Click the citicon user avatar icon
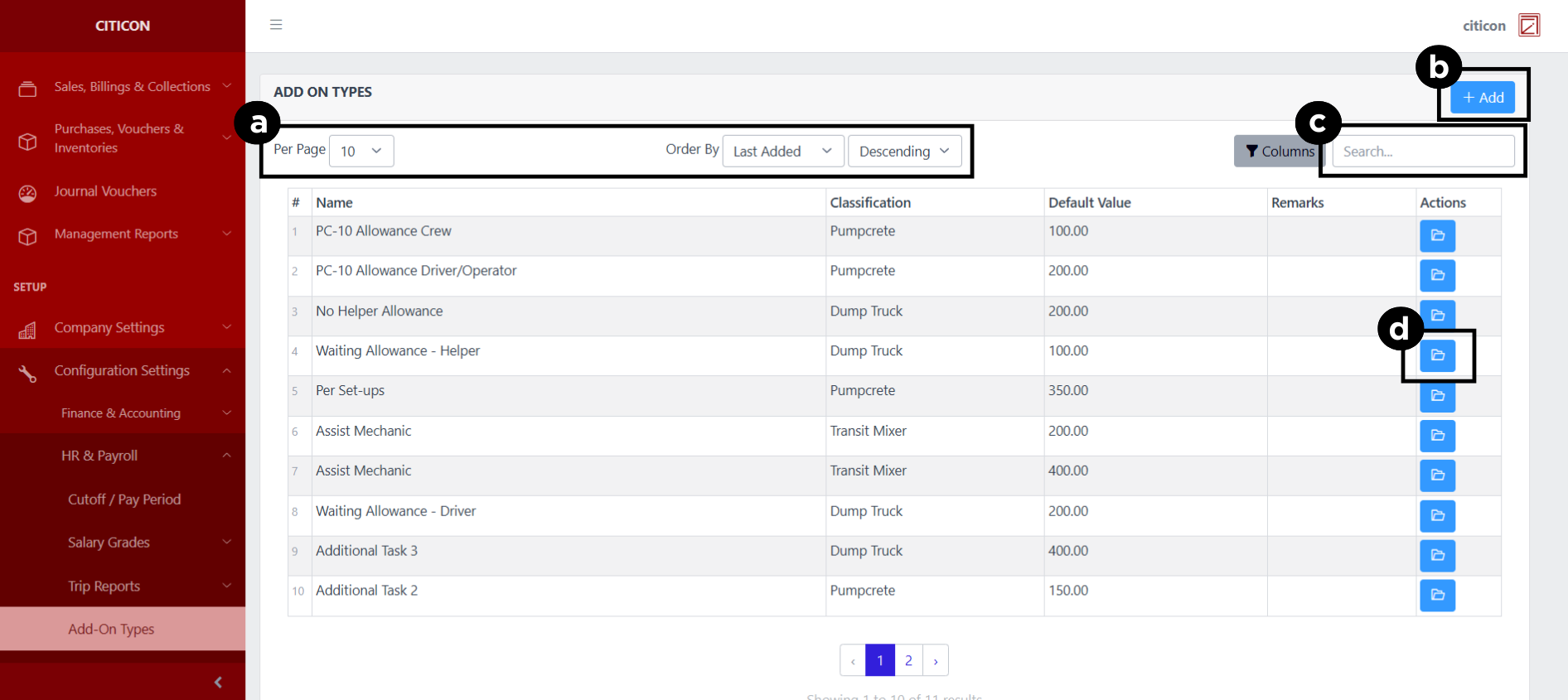1568x700 pixels. 1528,26
